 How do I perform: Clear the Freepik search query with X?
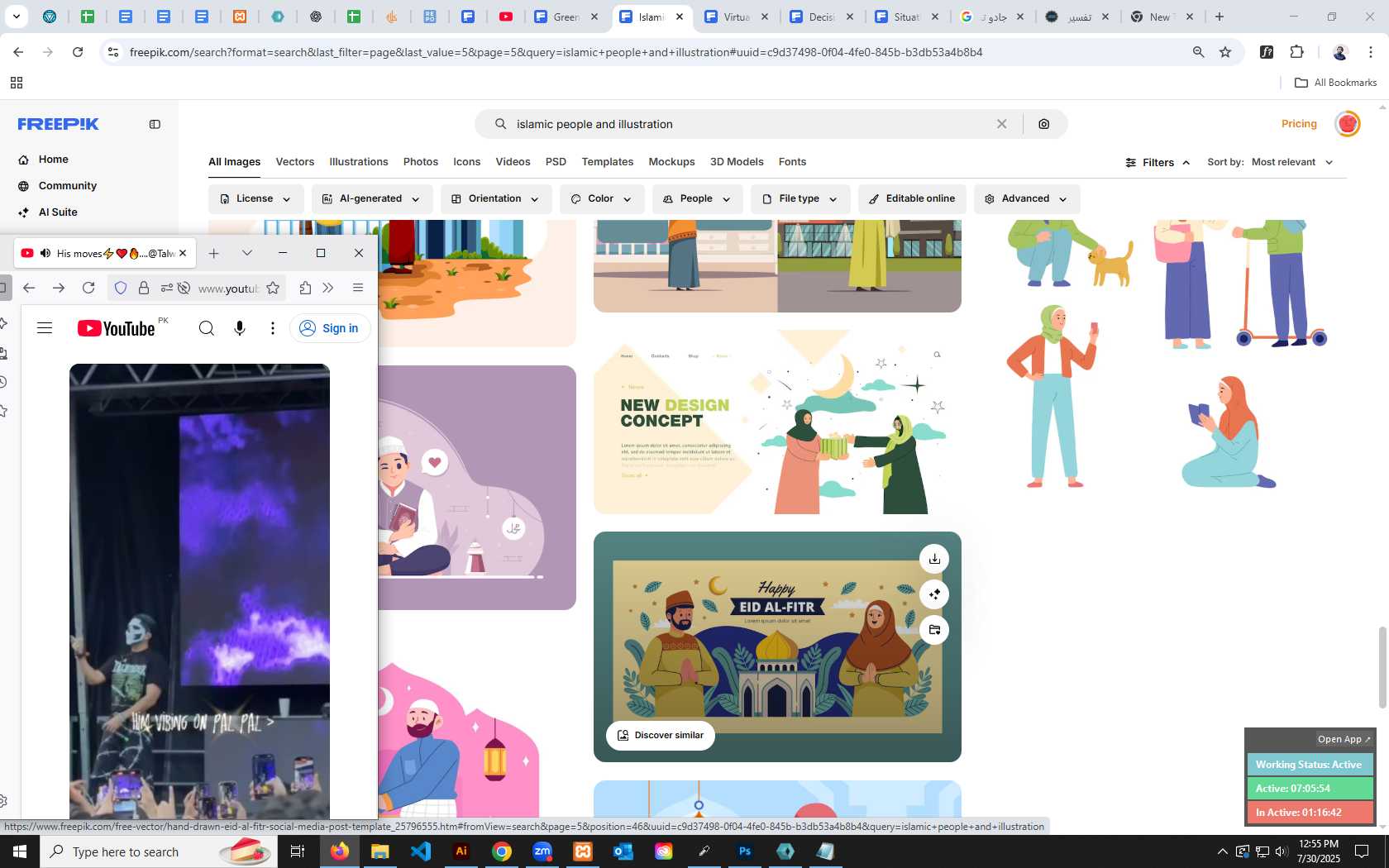click(1001, 124)
